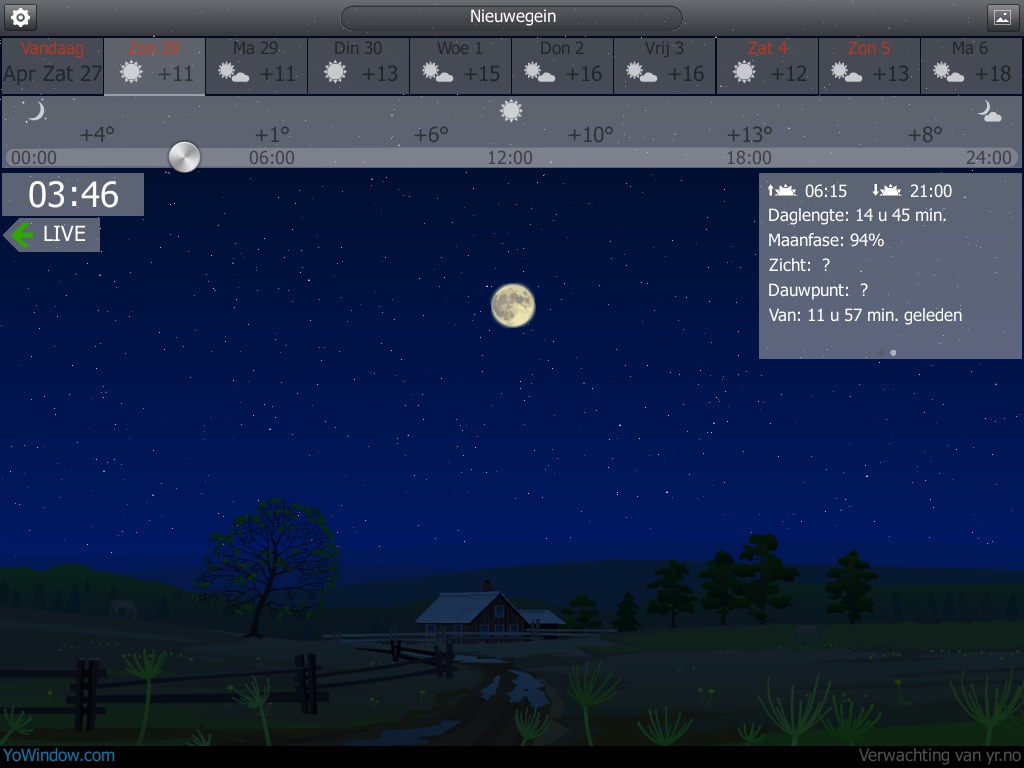Click the crescent moon icon at midnight

(x=35, y=111)
